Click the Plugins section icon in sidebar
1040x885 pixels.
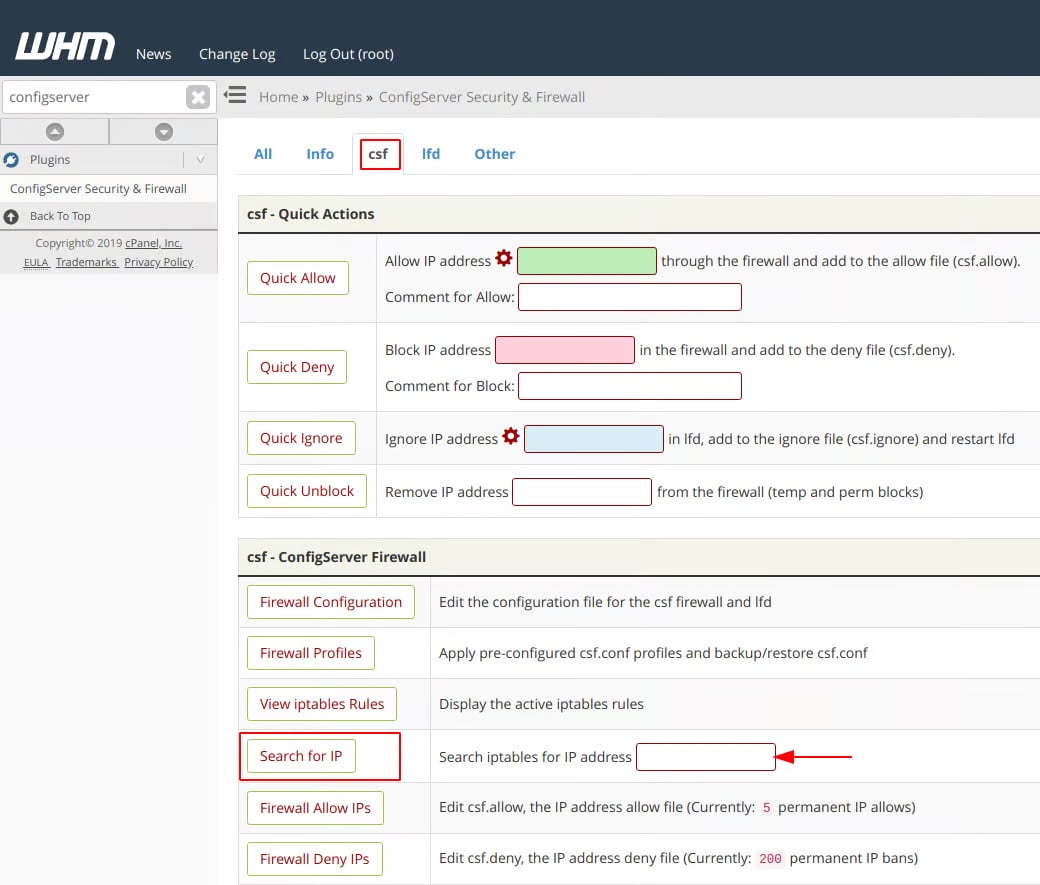tap(11, 160)
